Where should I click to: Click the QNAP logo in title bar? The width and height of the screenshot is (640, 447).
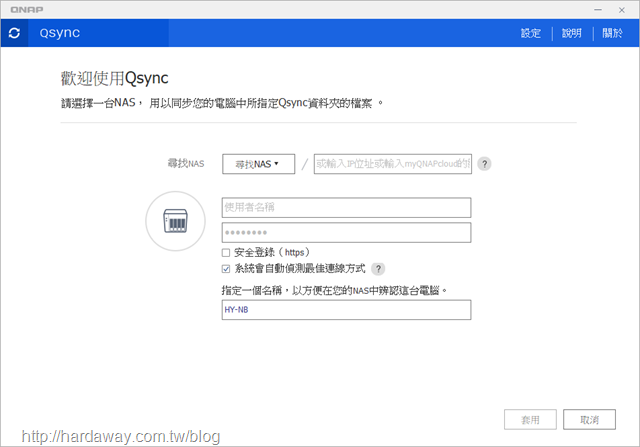tap(27, 9)
